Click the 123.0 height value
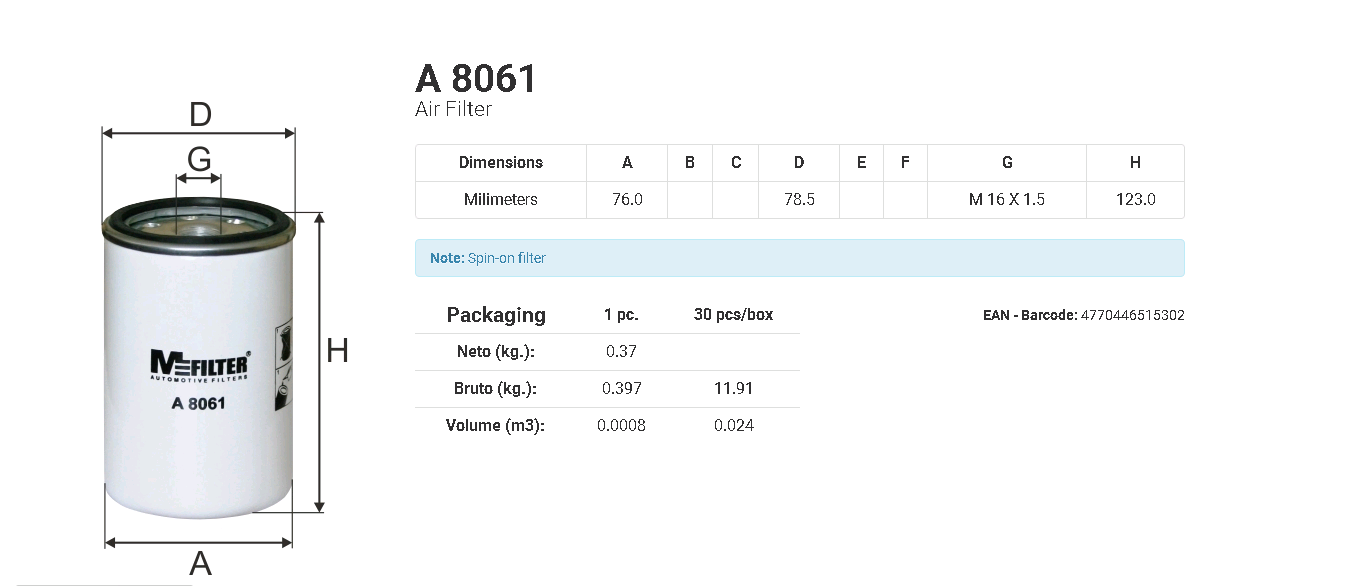The height and width of the screenshot is (586, 1362). 1135,199
